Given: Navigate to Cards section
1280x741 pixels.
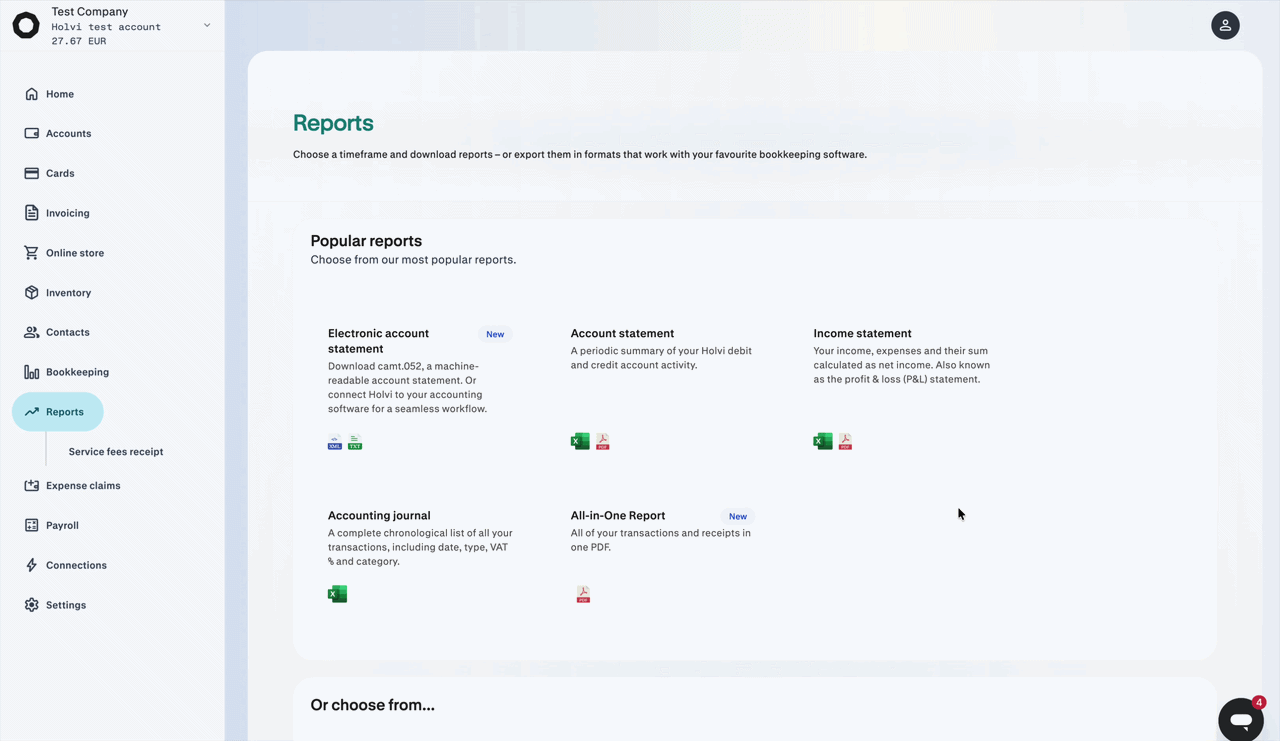Looking at the screenshot, I should [x=60, y=173].
